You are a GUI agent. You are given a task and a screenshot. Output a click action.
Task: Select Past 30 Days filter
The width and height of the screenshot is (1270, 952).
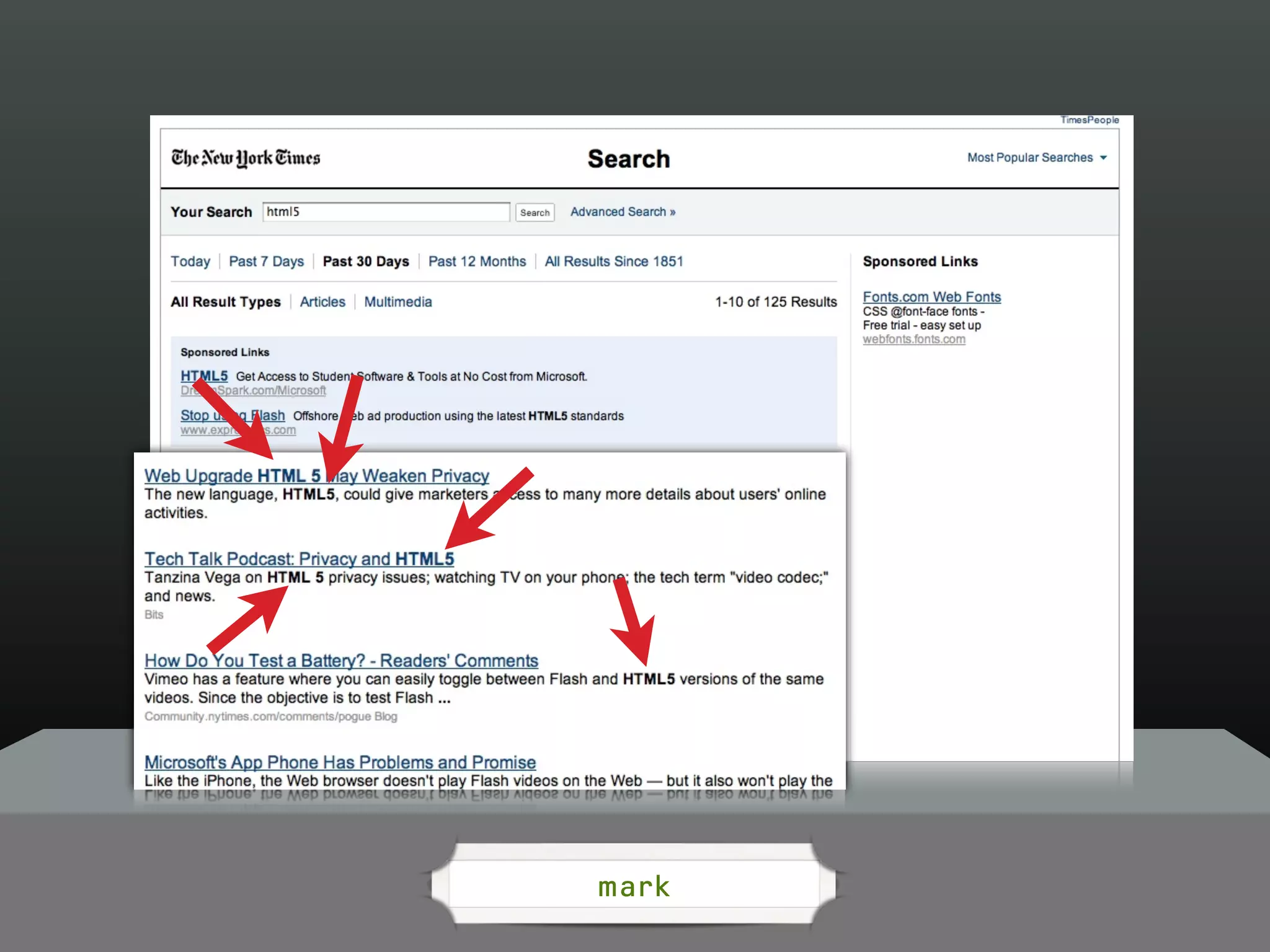[366, 262]
